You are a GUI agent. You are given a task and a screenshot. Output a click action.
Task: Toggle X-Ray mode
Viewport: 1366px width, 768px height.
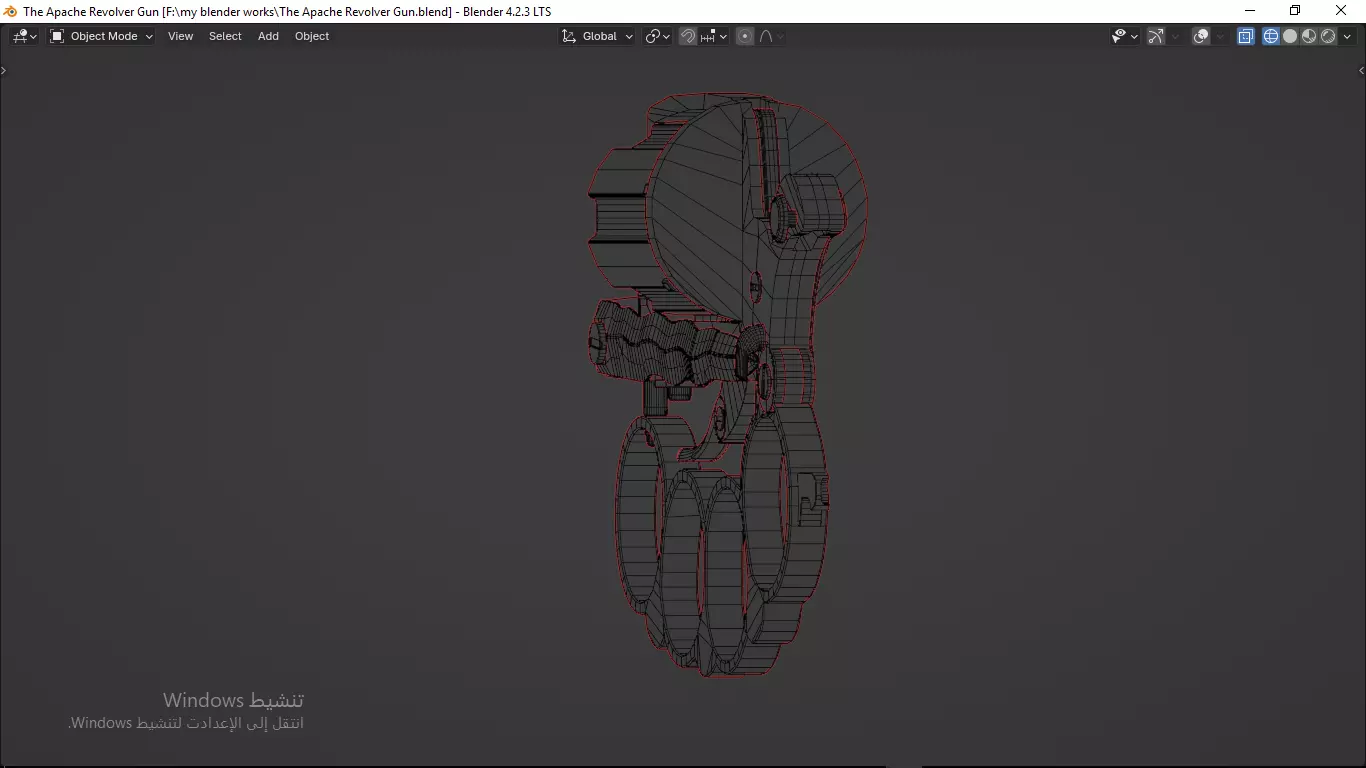(1246, 36)
